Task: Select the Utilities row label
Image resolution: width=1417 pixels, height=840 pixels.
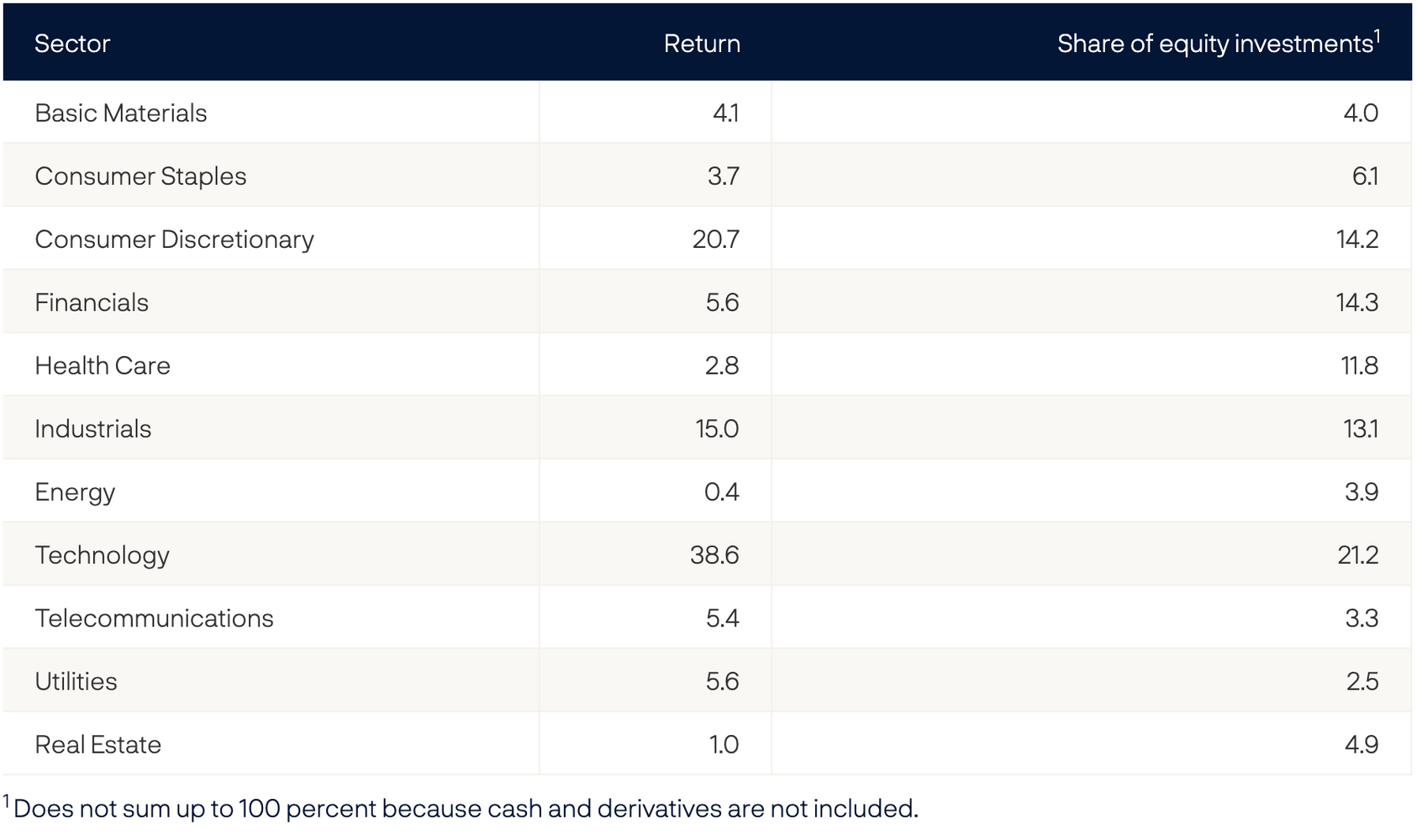Action: tap(76, 681)
